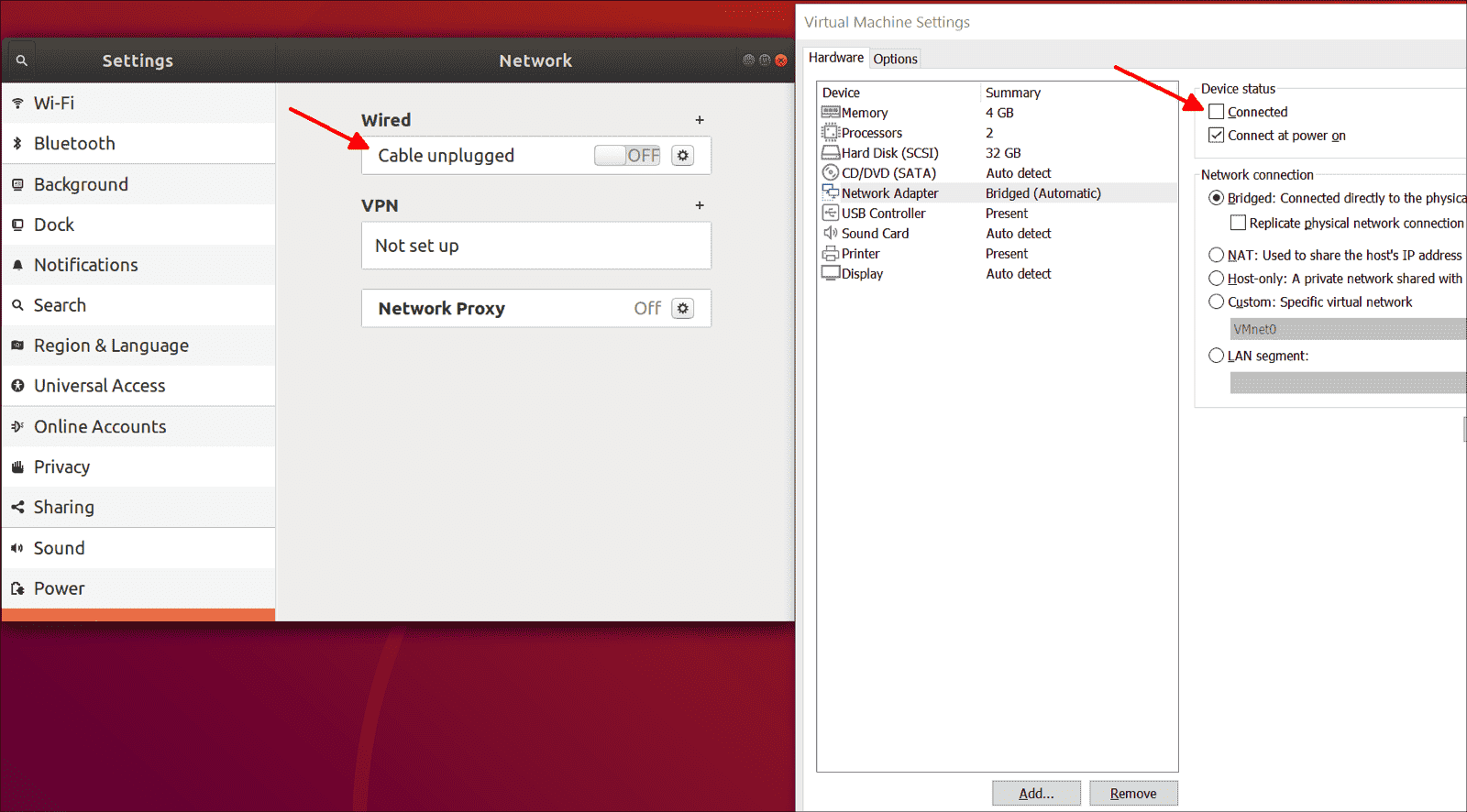Viewport: 1467px width, 812px height.
Task: Open wired connection gear settings
Action: [x=683, y=156]
